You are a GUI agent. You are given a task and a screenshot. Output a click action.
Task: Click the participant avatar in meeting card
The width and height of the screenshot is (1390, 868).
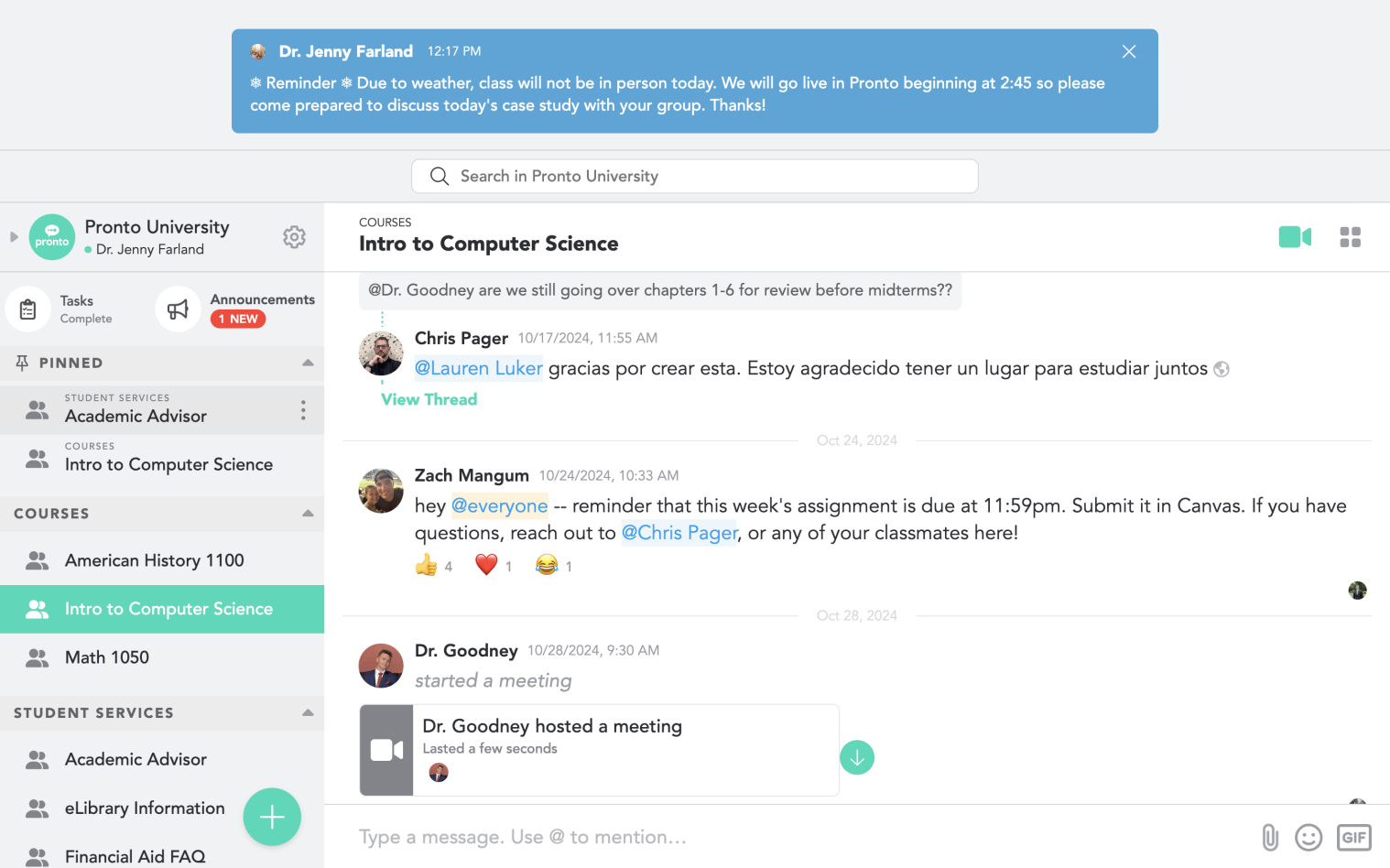[x=439, y=772]
